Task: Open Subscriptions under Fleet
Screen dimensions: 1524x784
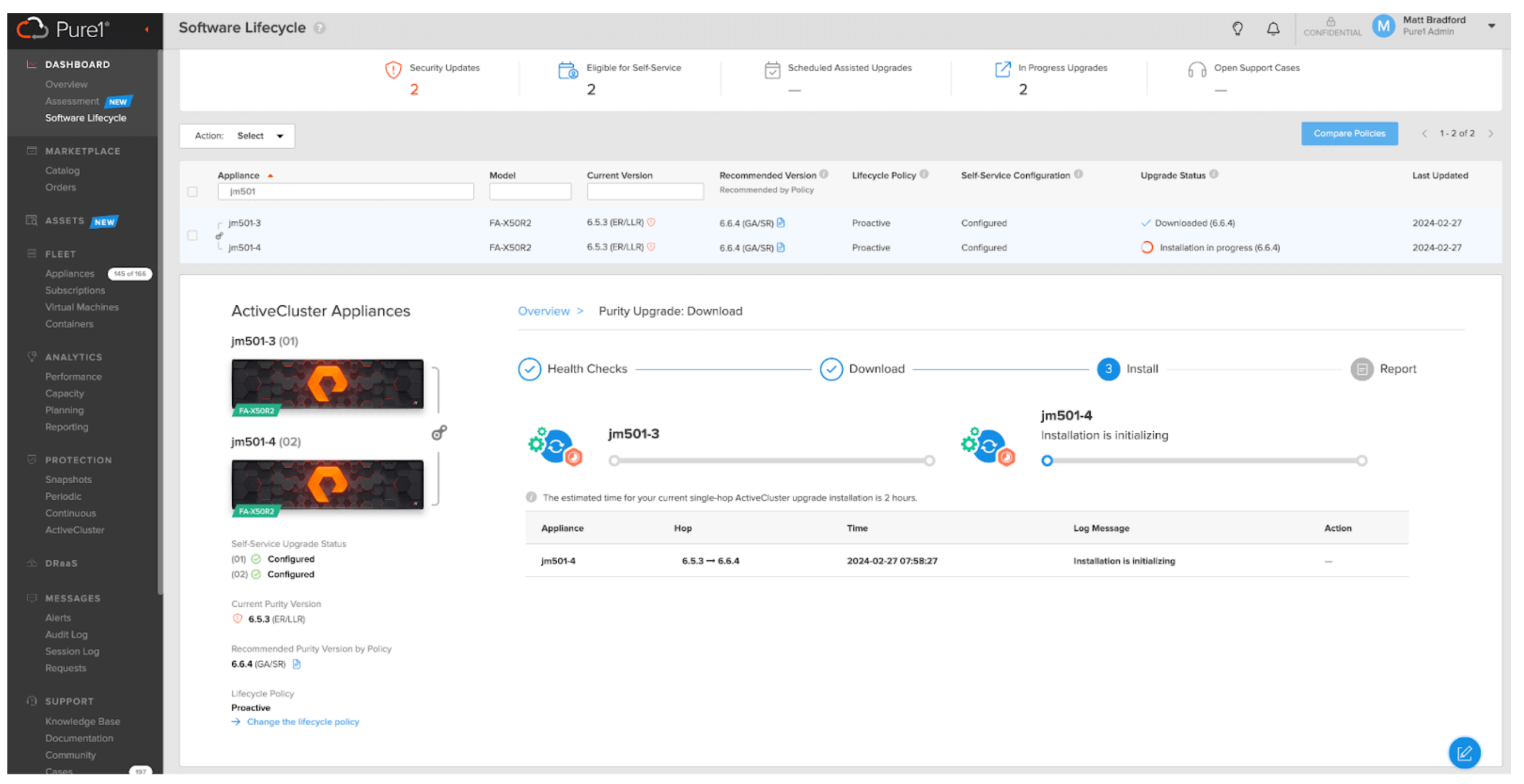Action: tap(74, 290)
